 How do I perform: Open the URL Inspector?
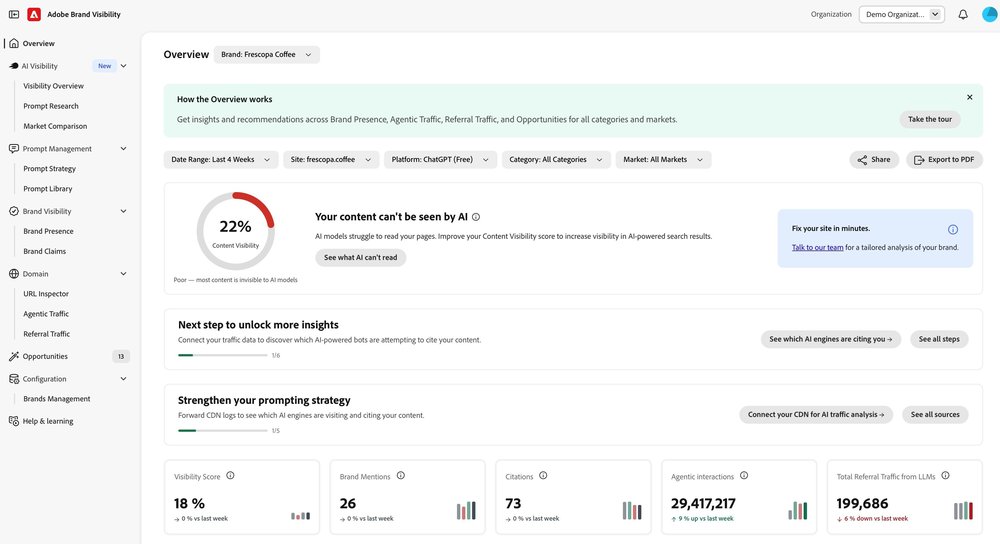[46, 294]
